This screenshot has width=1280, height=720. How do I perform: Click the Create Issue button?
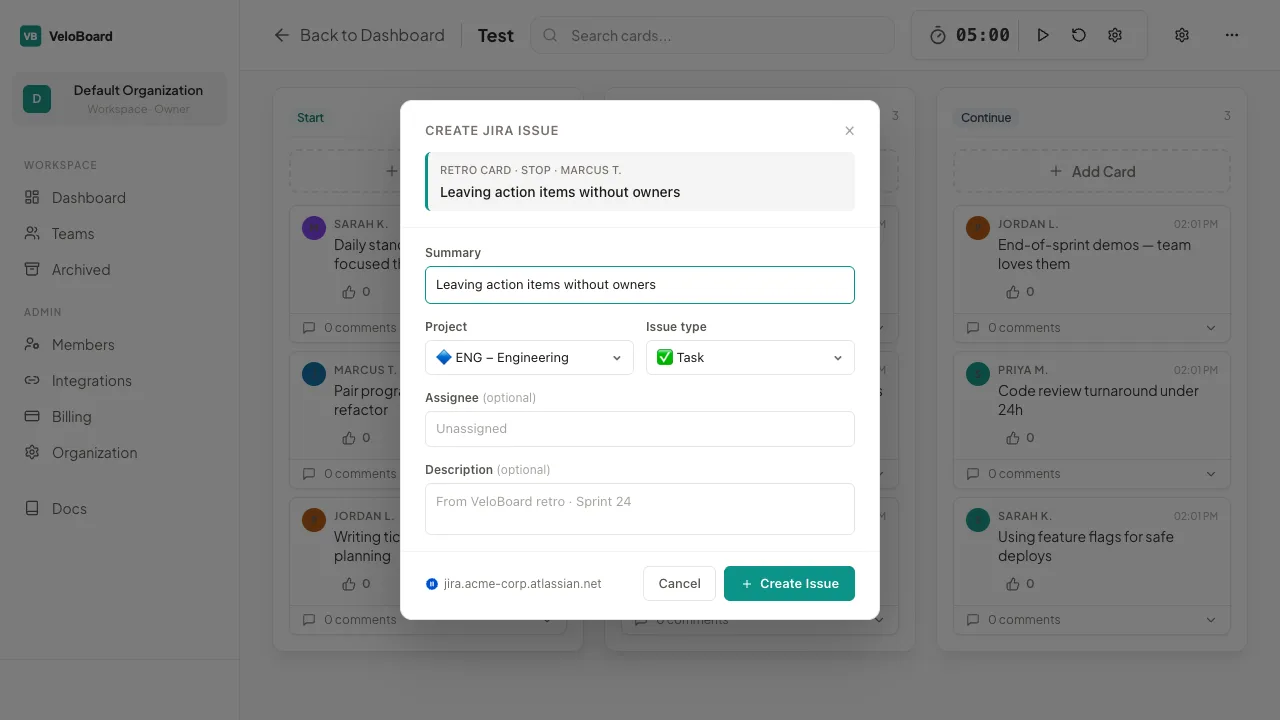(789, 584)
